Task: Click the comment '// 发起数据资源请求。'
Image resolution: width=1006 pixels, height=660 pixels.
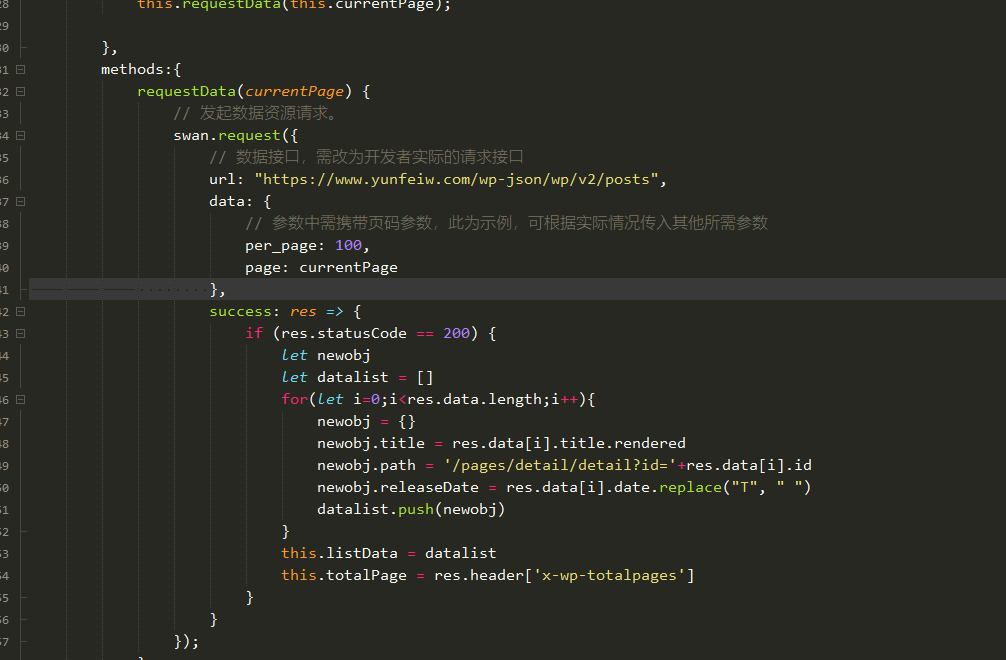Action: click(255, 114)
